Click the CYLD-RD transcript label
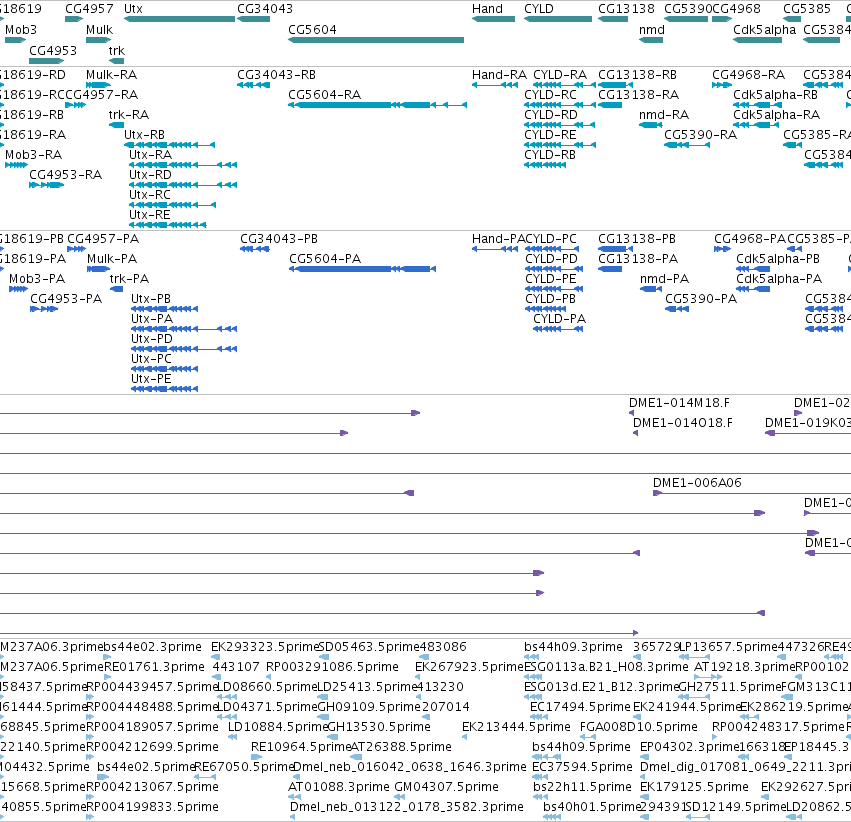This screenshot has width=851, height=822. pos(551,114)
